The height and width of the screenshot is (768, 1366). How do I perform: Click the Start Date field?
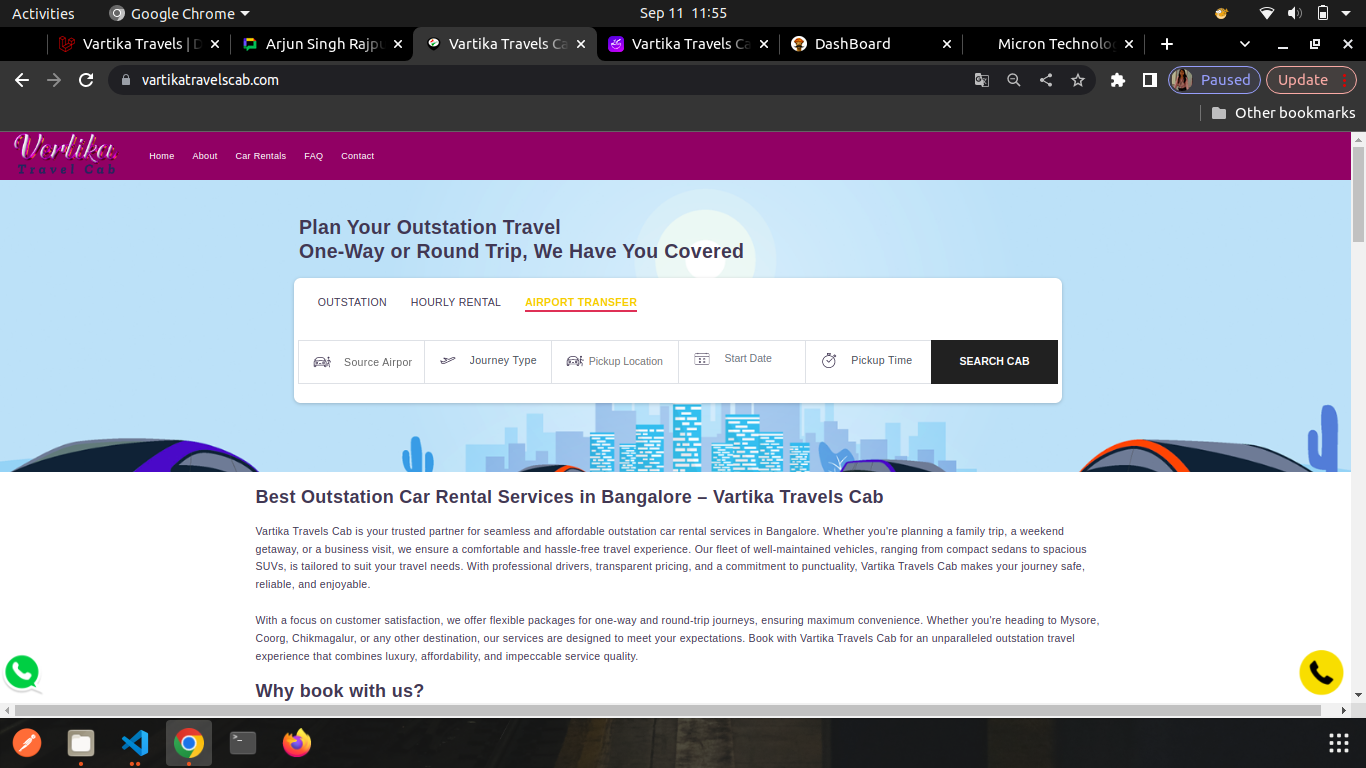(741, 359)
